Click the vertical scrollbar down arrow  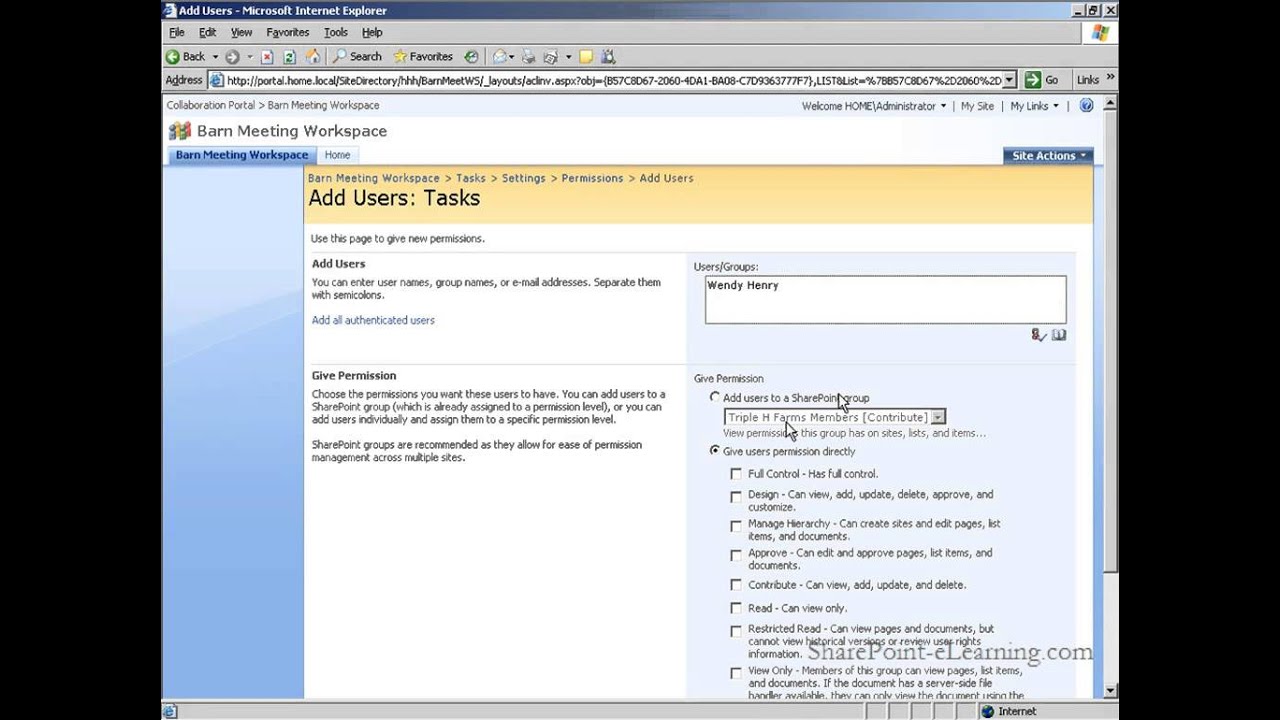point(1110,690)
